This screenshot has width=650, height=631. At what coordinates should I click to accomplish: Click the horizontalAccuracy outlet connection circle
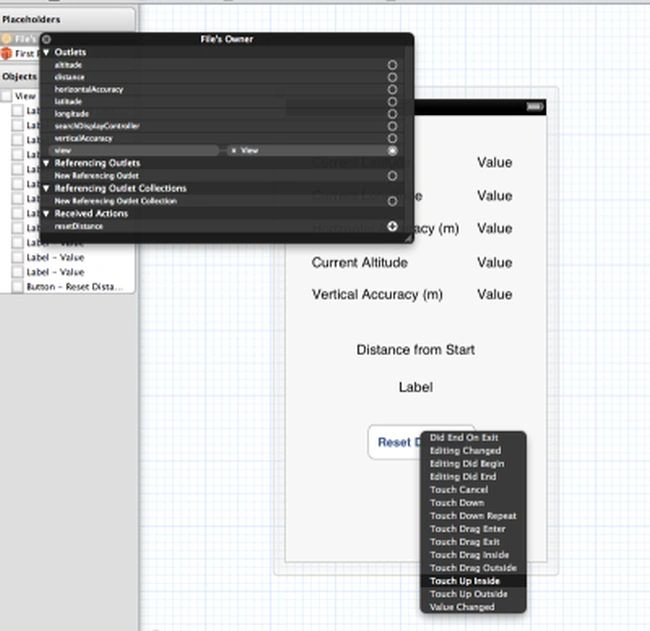(392, 90)
